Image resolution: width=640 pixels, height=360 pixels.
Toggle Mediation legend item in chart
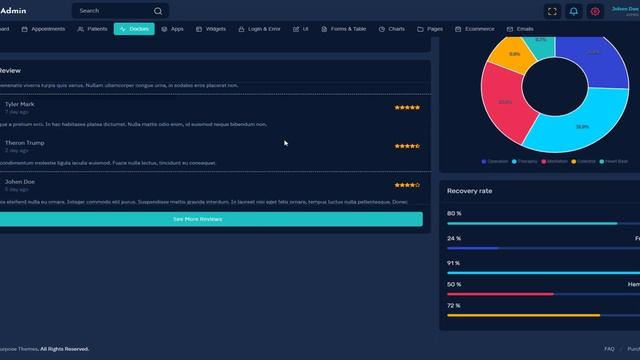pos(554,162)
